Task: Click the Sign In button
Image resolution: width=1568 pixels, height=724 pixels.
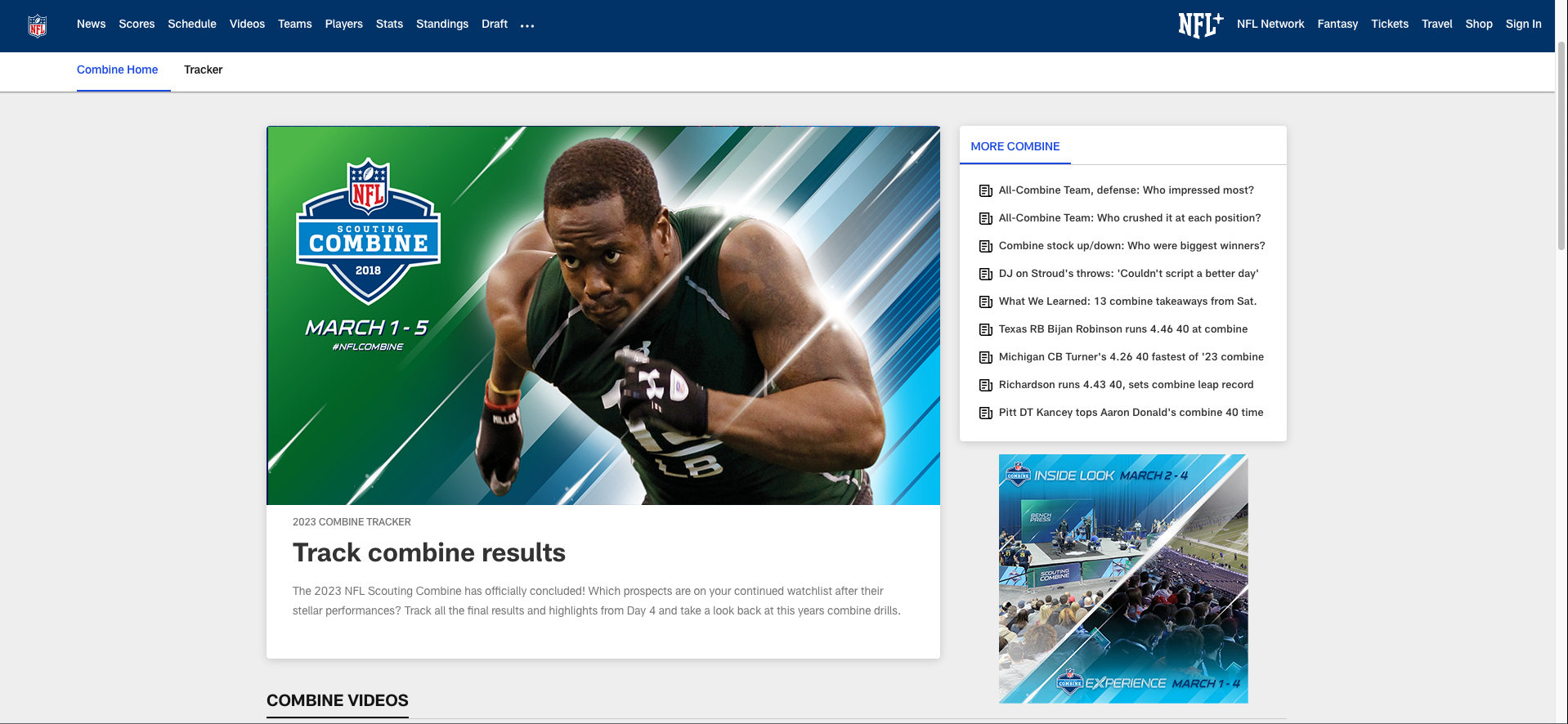Action: [1524, 25]
